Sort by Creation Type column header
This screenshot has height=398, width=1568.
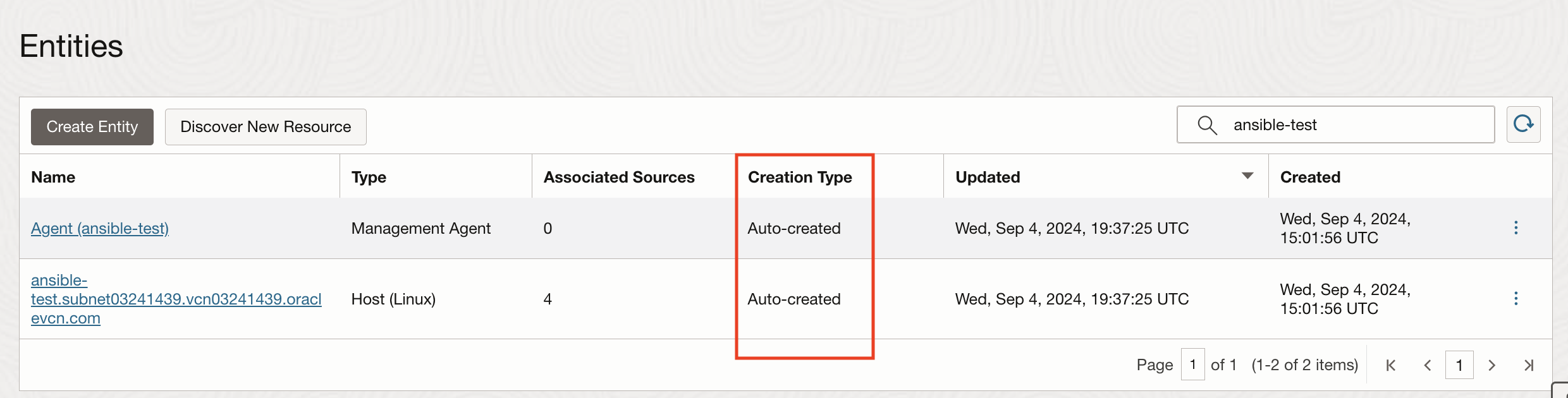click(800, 178)
